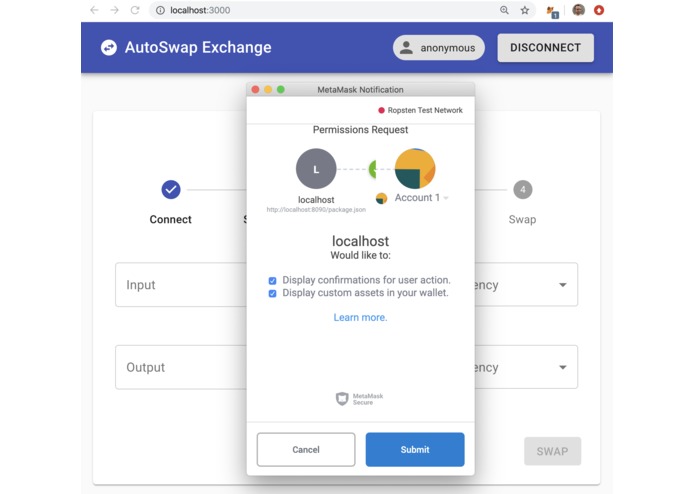This screenshot has width=695, height=494.
Task: Click the grey localhost L avatar
Action: click(316, 169)
